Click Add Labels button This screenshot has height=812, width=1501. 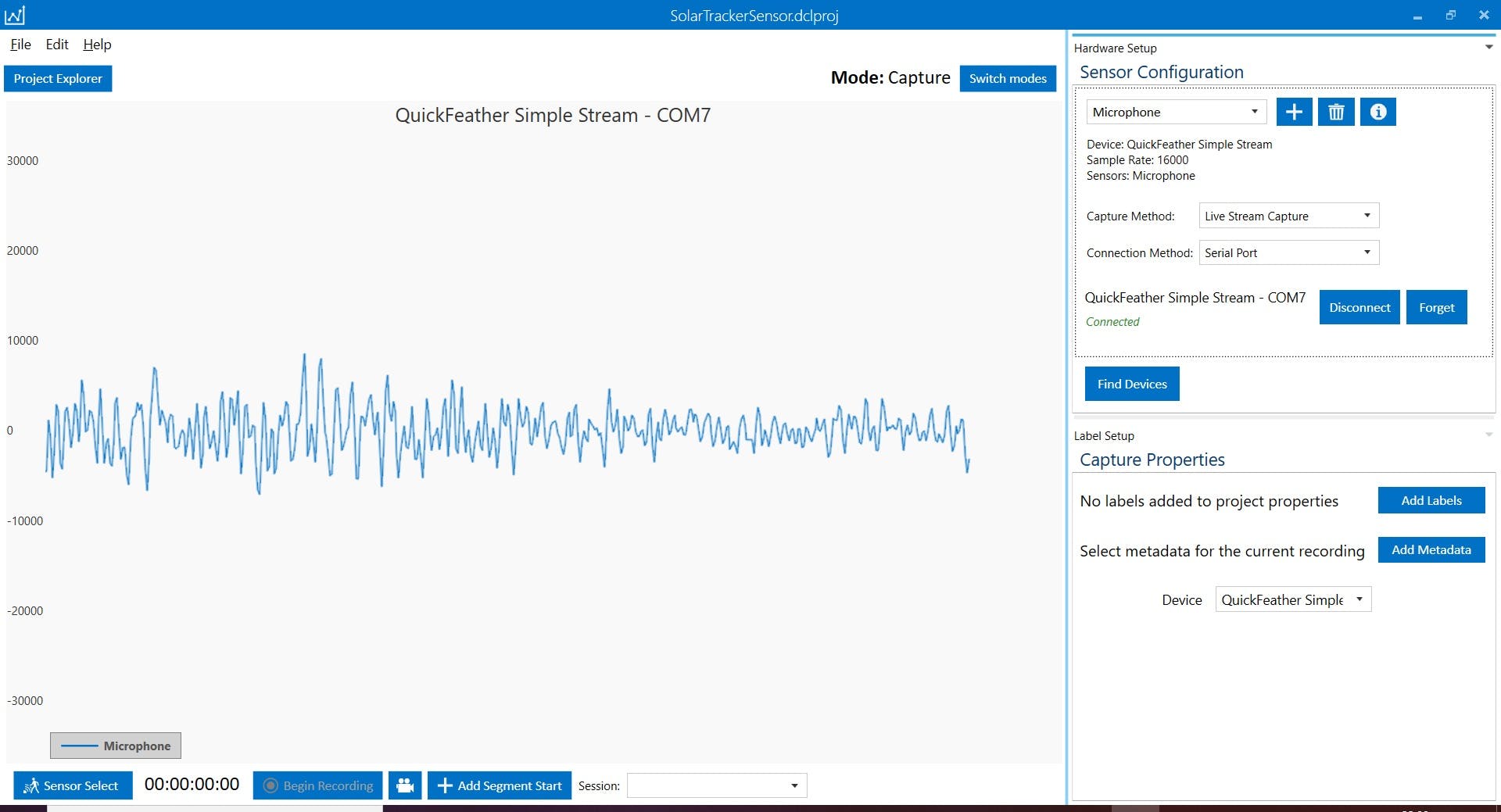(1431, 500)
